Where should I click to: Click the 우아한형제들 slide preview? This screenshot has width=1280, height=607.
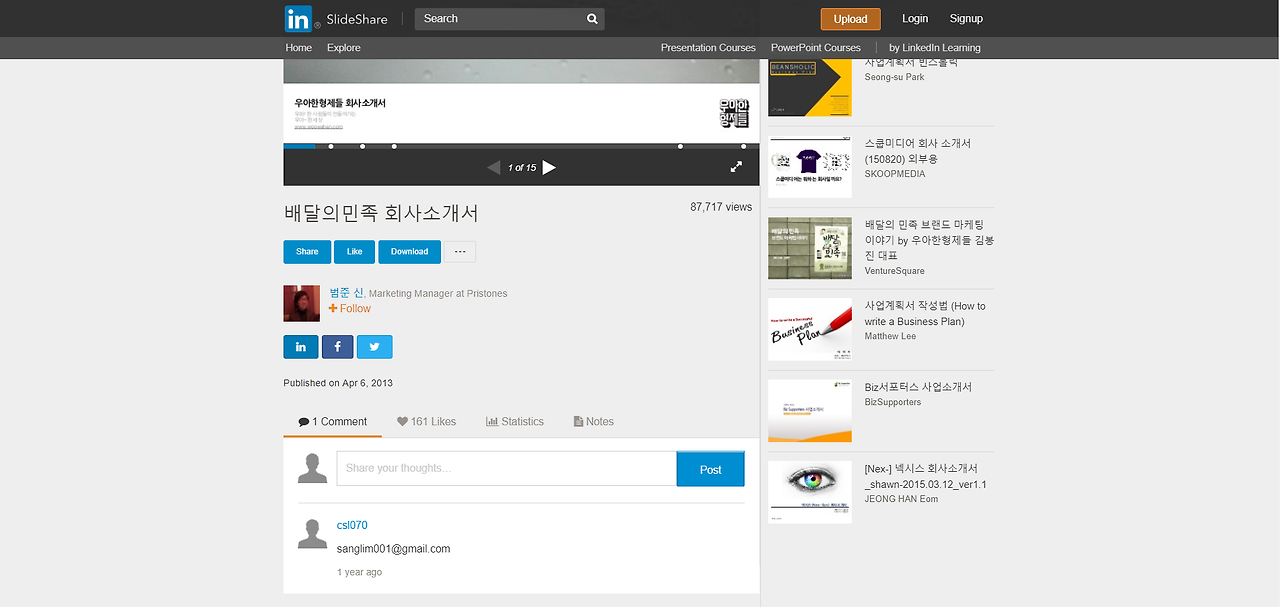pyautogui.click(x=521, y=101)
